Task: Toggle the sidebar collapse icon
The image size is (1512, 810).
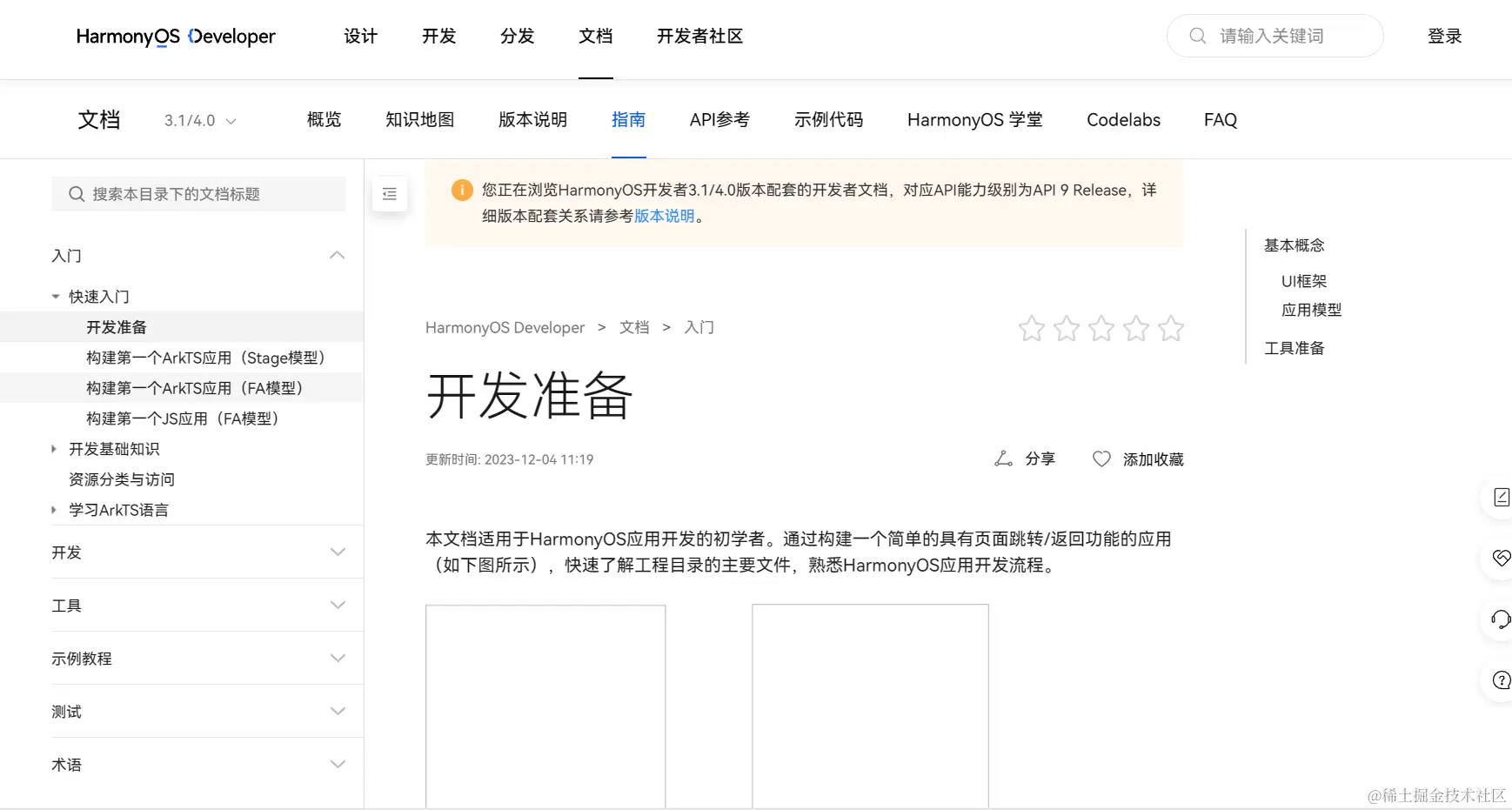Action: (x=390, y=194)
